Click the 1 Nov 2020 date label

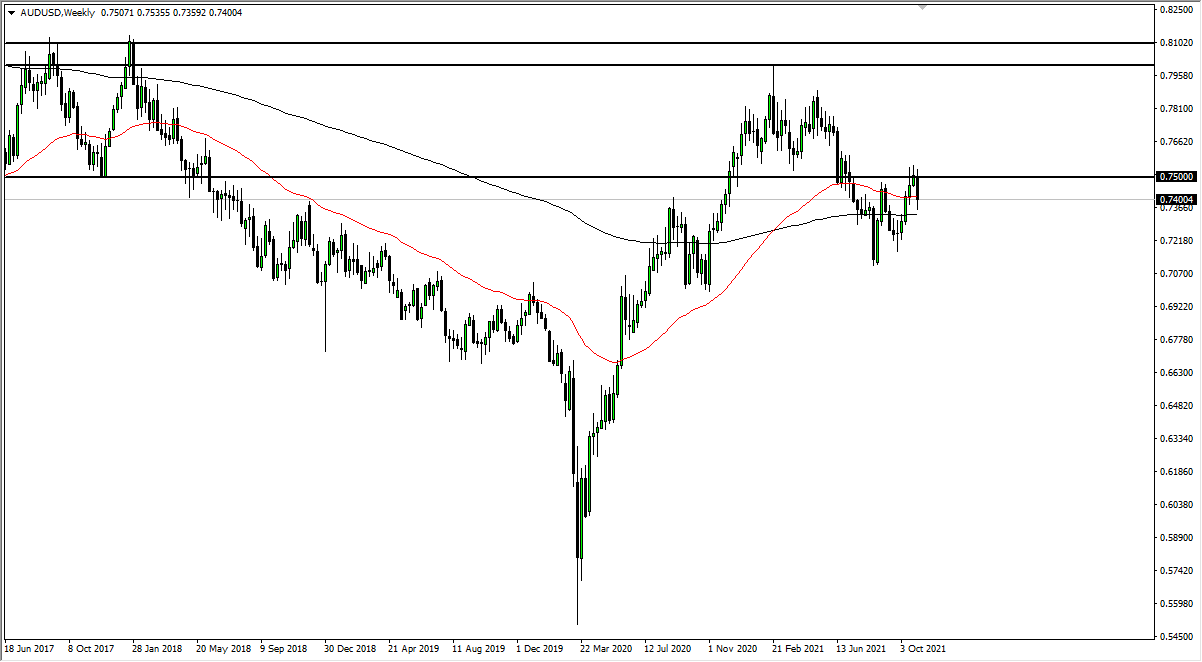pyautogui.click(x=731, y=648)
